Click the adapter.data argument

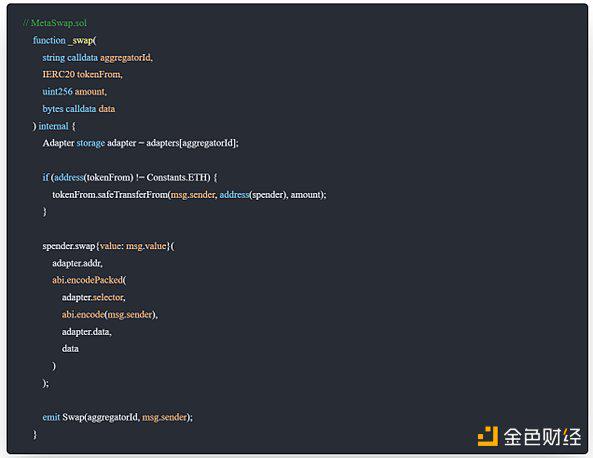coord(87,332)
